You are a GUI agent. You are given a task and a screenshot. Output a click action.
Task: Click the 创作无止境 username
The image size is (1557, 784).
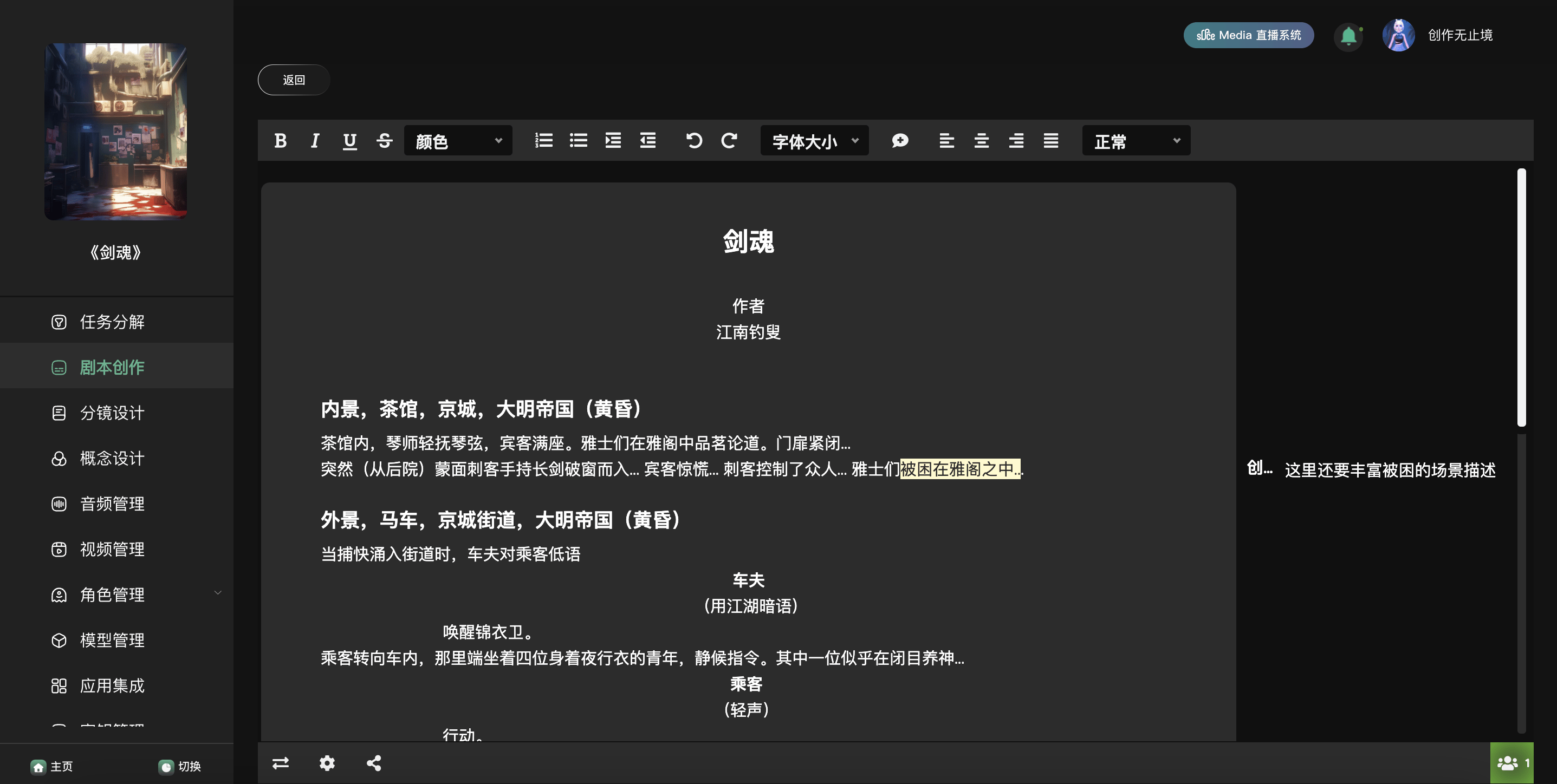pos(1460,35)
